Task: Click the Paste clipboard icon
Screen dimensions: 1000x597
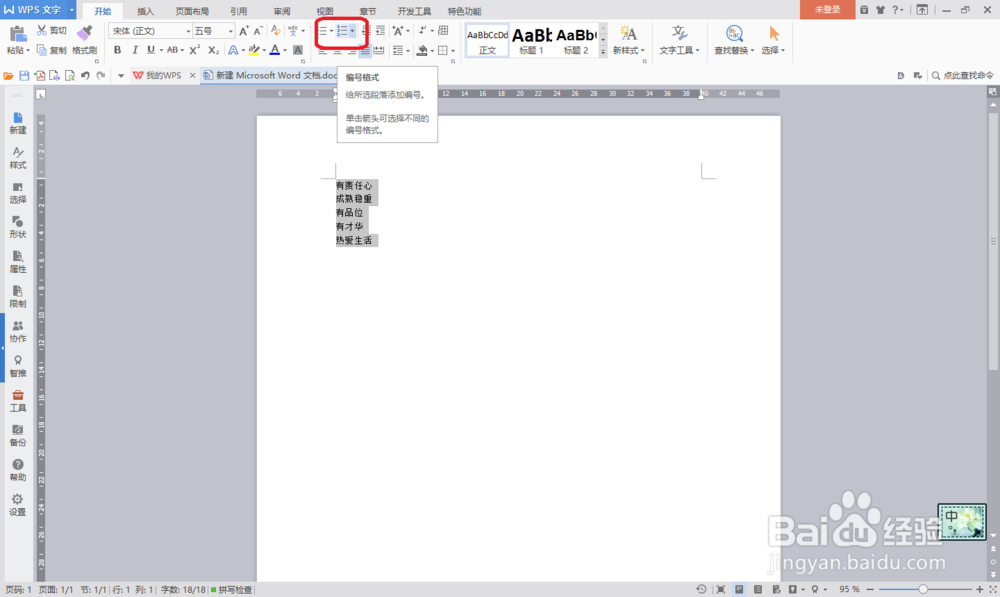Action: point(17,34)
